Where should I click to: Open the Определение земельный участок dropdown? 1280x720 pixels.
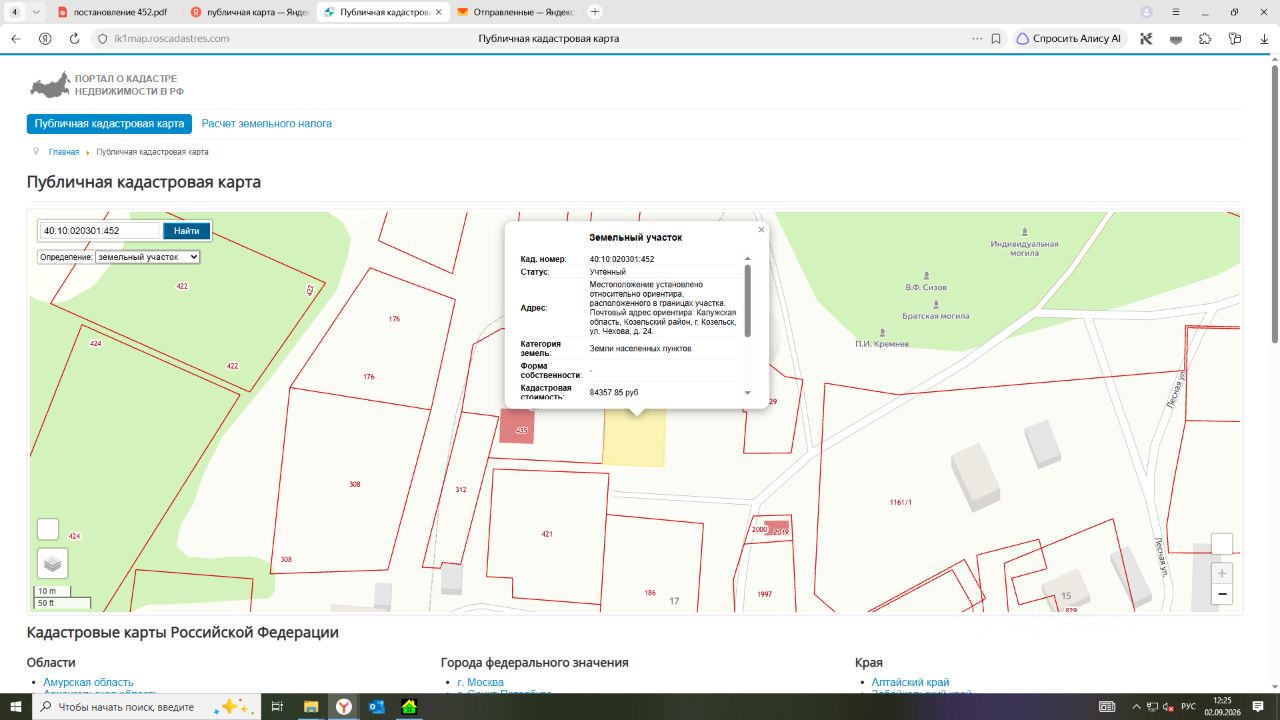147,257
